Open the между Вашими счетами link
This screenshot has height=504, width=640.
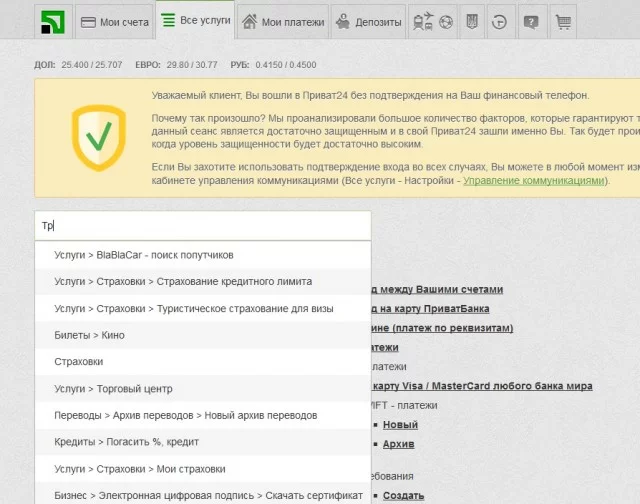[437, 289]
